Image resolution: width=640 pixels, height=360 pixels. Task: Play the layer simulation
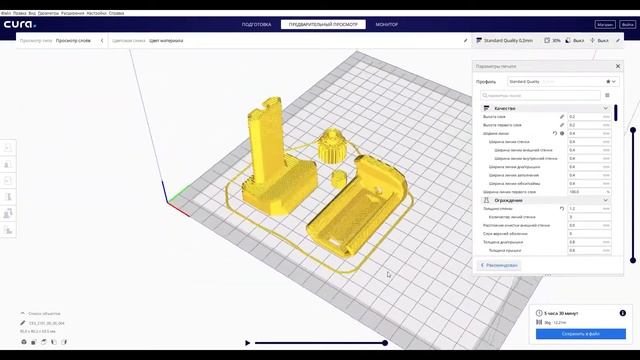247,343
